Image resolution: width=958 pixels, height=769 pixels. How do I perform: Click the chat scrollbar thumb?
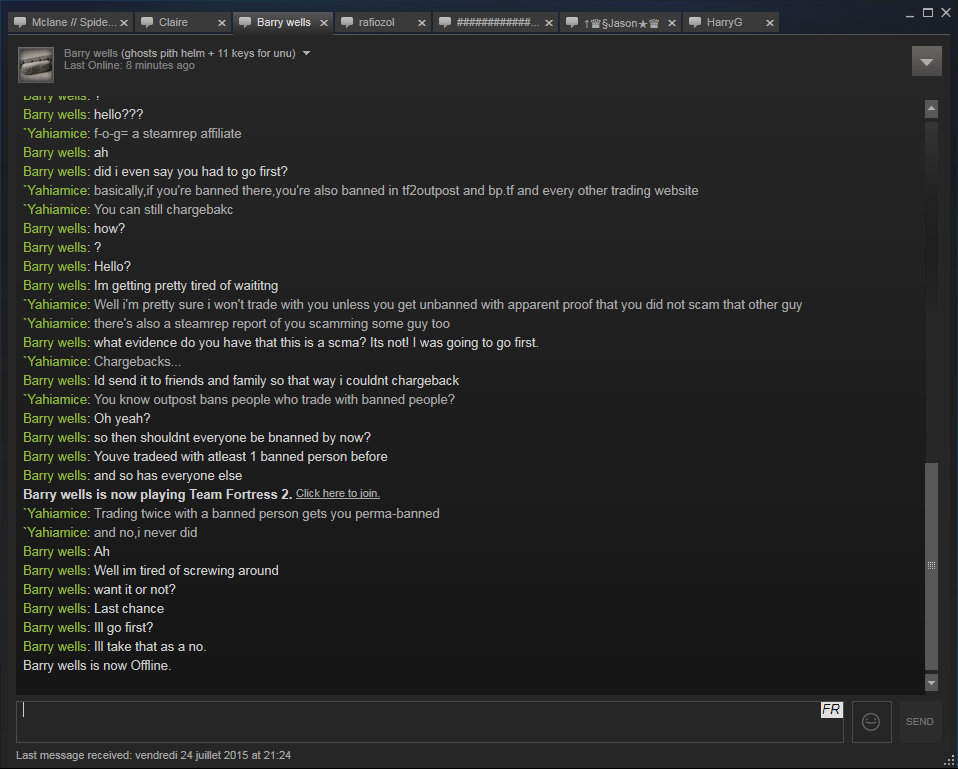(x=931, y=566)
